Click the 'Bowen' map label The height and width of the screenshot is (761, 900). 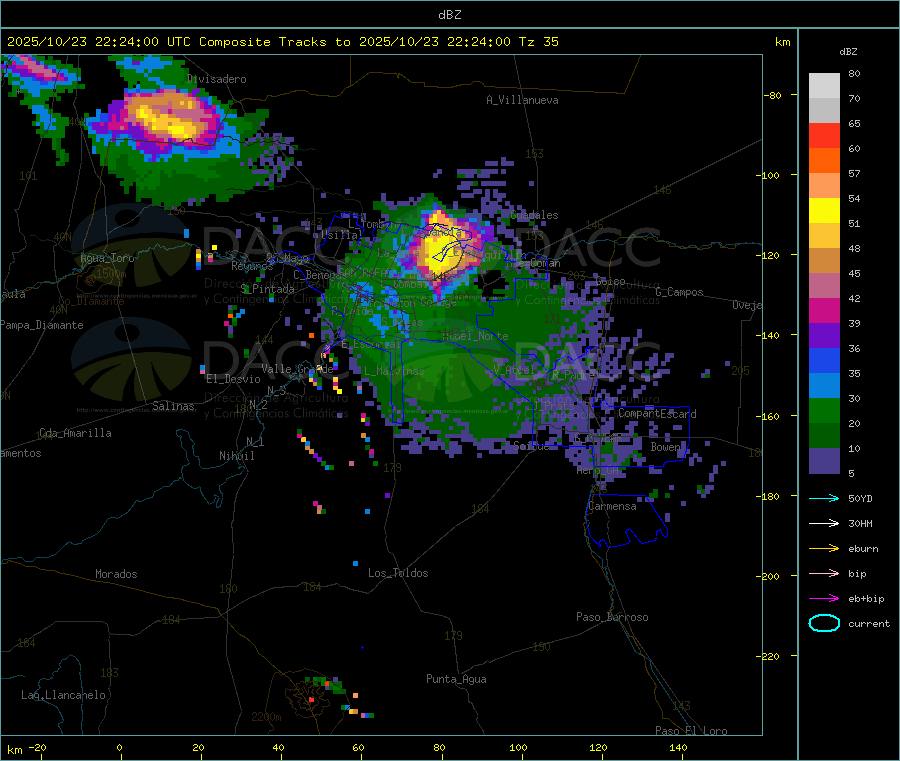point(666,446)
